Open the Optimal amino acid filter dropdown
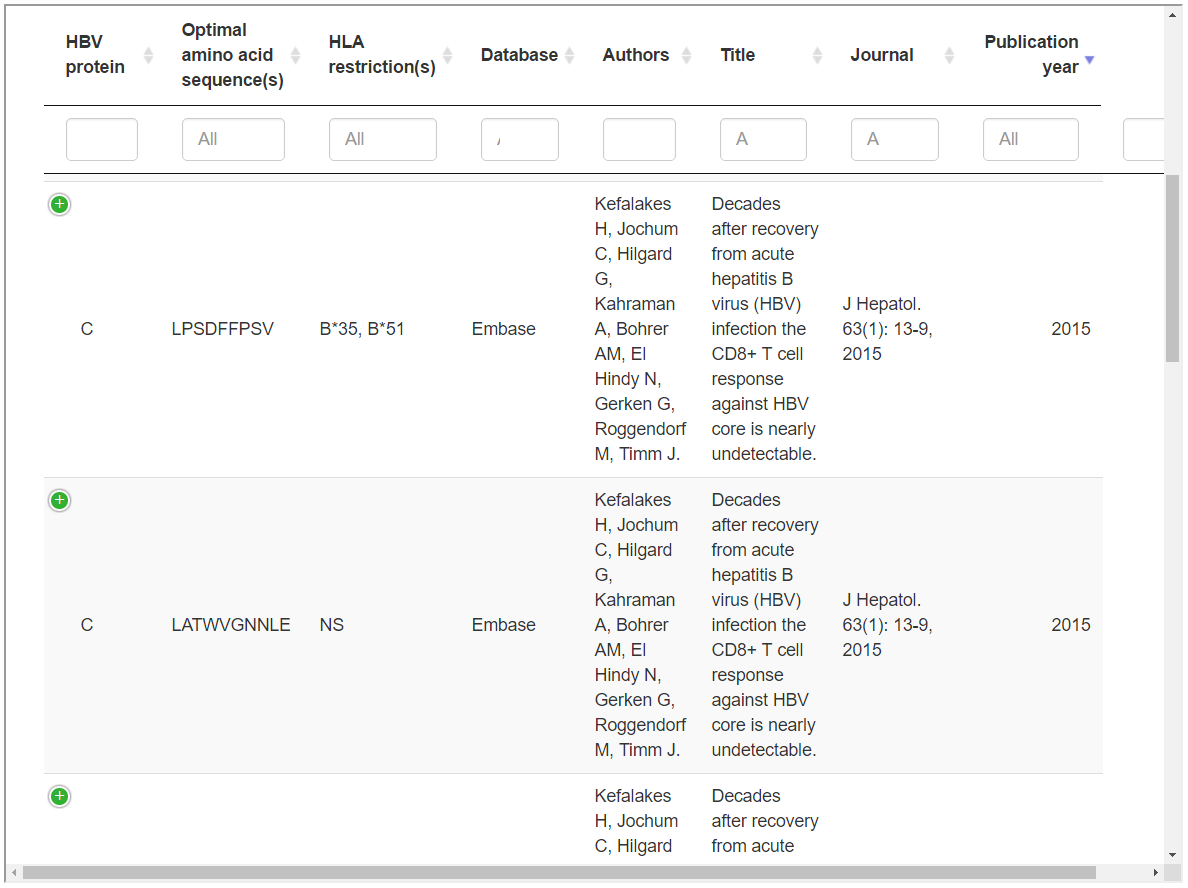The image size is (1188, 888). [233, 139]
